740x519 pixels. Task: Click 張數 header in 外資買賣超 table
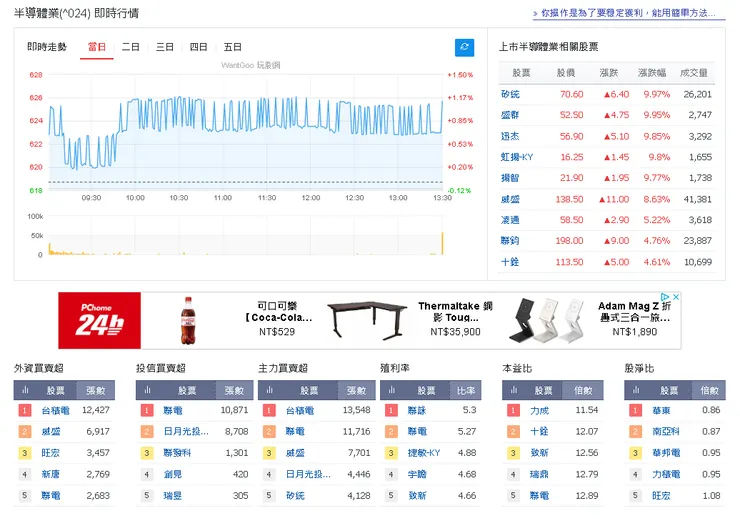tap(96, 390)
